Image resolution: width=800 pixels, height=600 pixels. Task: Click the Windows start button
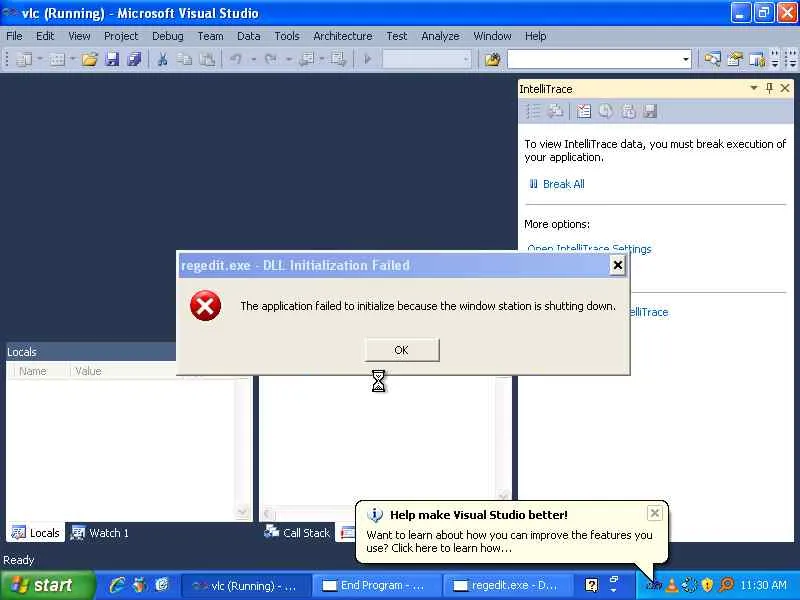(x=47, y=585)
